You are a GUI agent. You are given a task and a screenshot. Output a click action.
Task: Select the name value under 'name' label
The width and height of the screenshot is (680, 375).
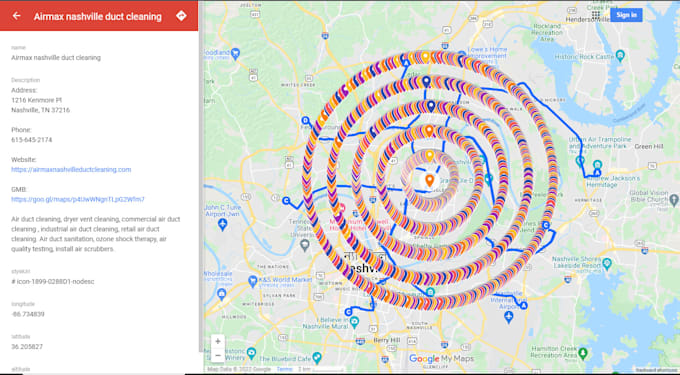pos(56,58)
